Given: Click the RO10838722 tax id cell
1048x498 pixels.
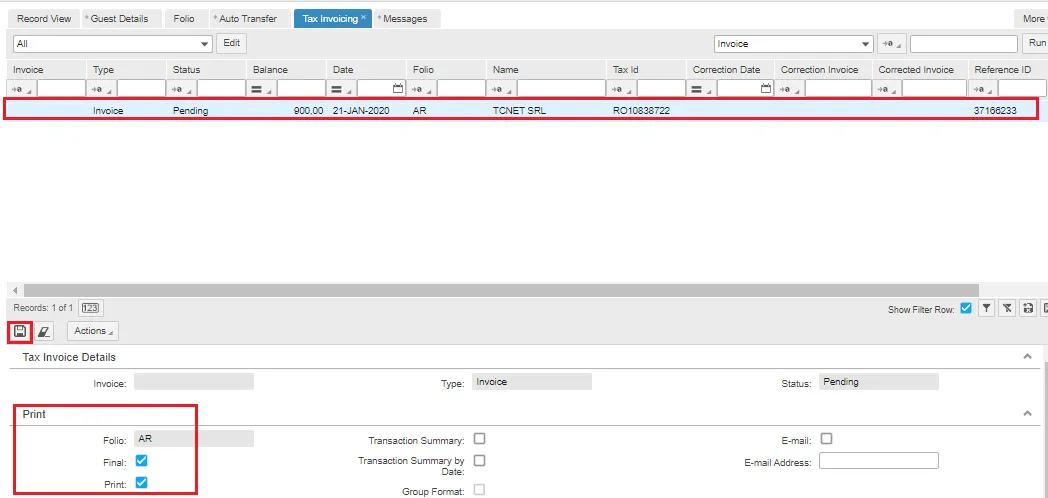Looking at the screenshot, I should click(x=641, y=111).
